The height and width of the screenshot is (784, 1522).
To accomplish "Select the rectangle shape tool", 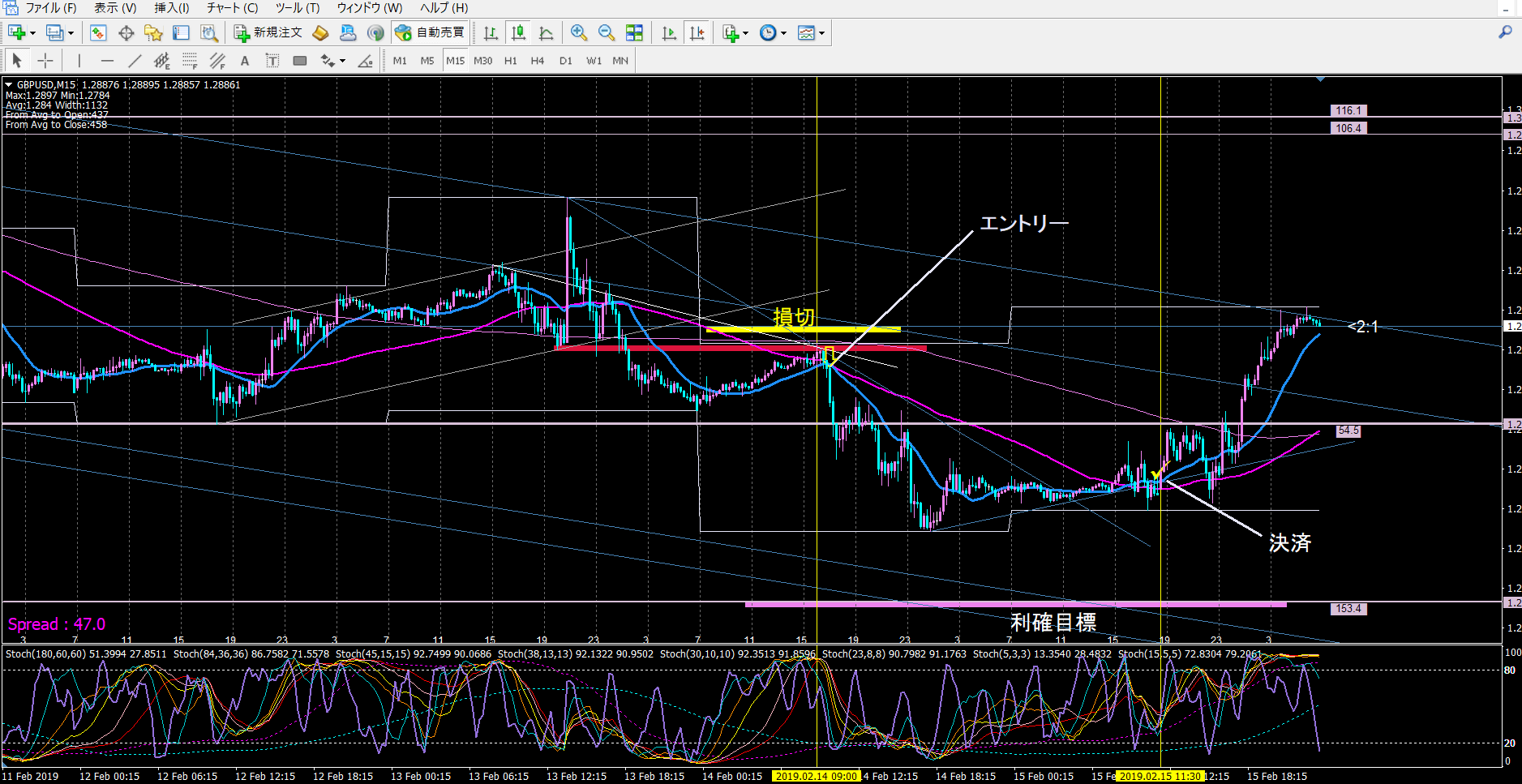I will (300, 61).
